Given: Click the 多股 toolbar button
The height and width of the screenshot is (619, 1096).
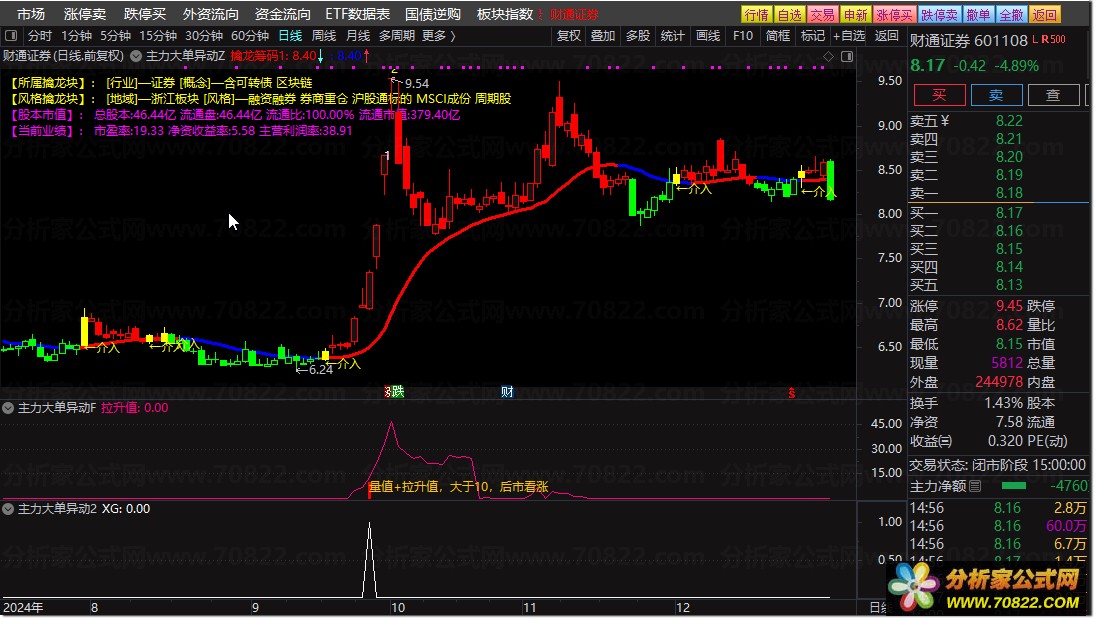Looking at the screenshot, I should [637, 35].
